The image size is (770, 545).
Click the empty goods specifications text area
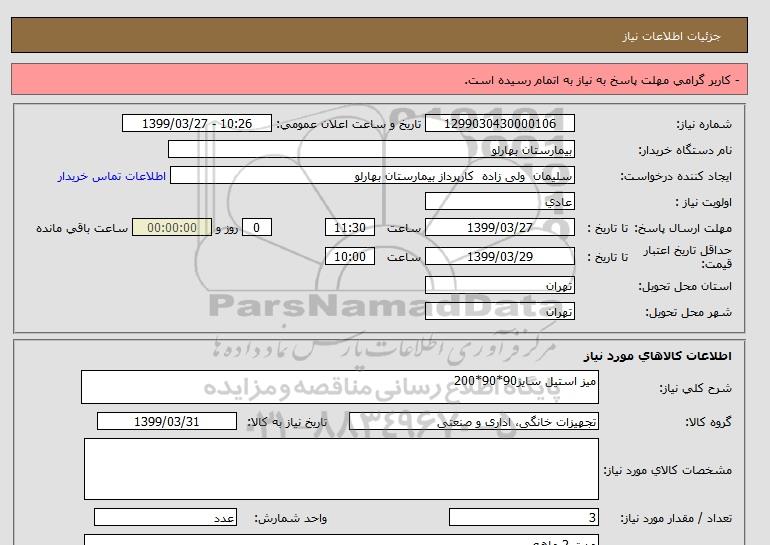tap(341, 469)
